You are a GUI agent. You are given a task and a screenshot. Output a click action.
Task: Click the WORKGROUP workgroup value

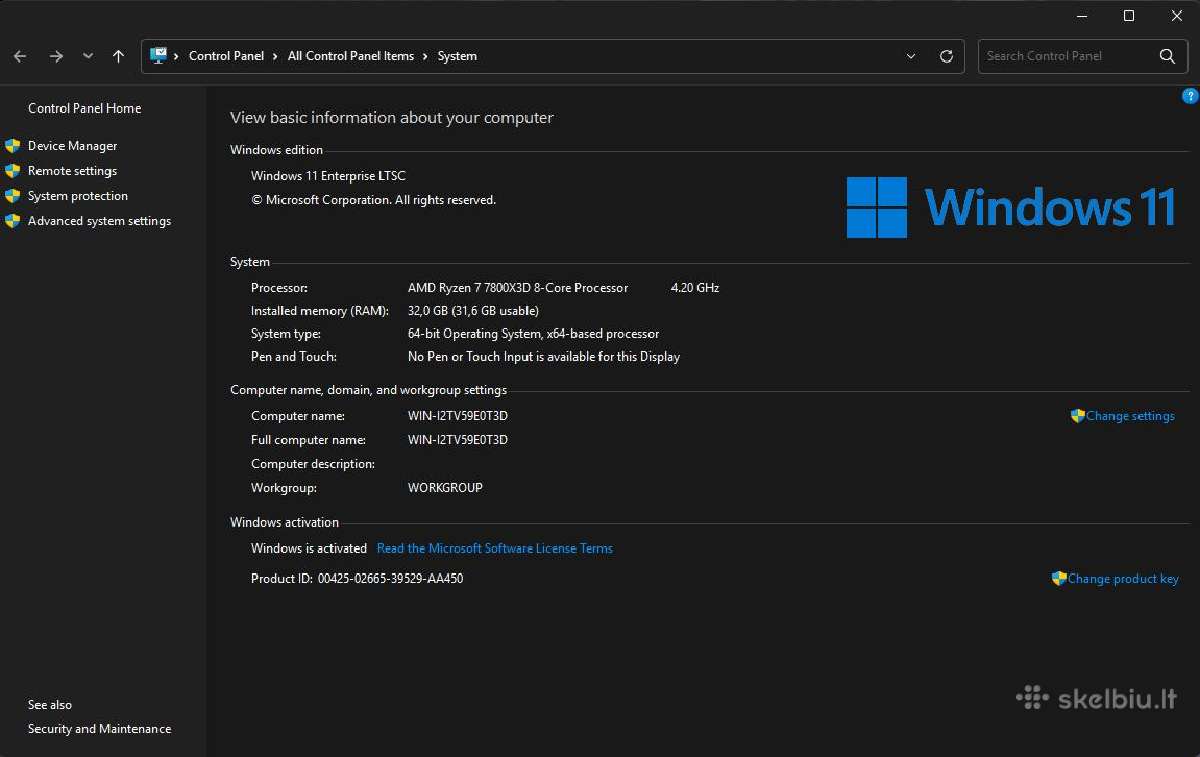[x=445, y=488]
